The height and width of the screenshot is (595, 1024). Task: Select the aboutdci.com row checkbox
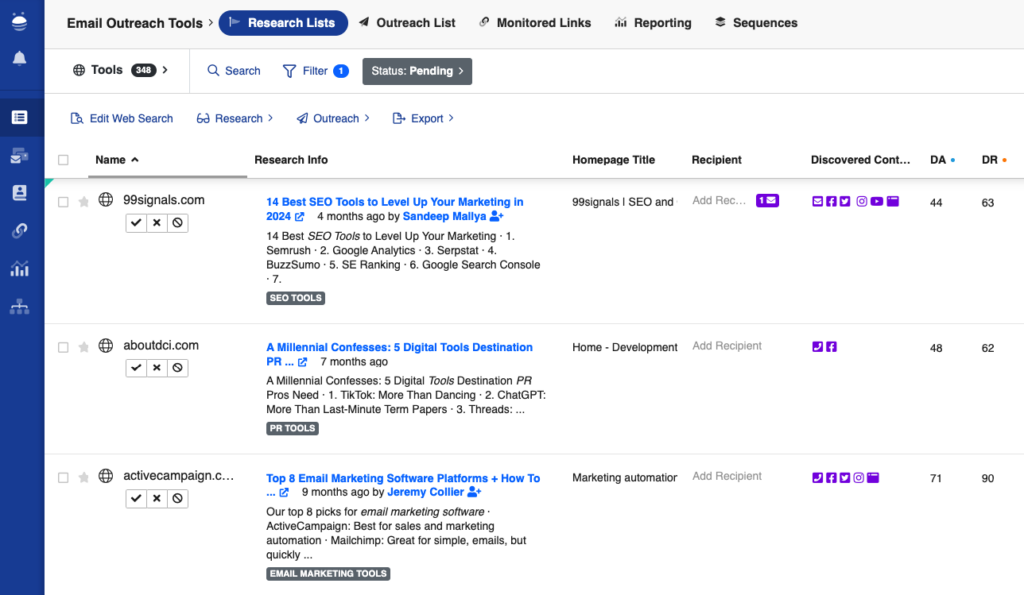64,347
